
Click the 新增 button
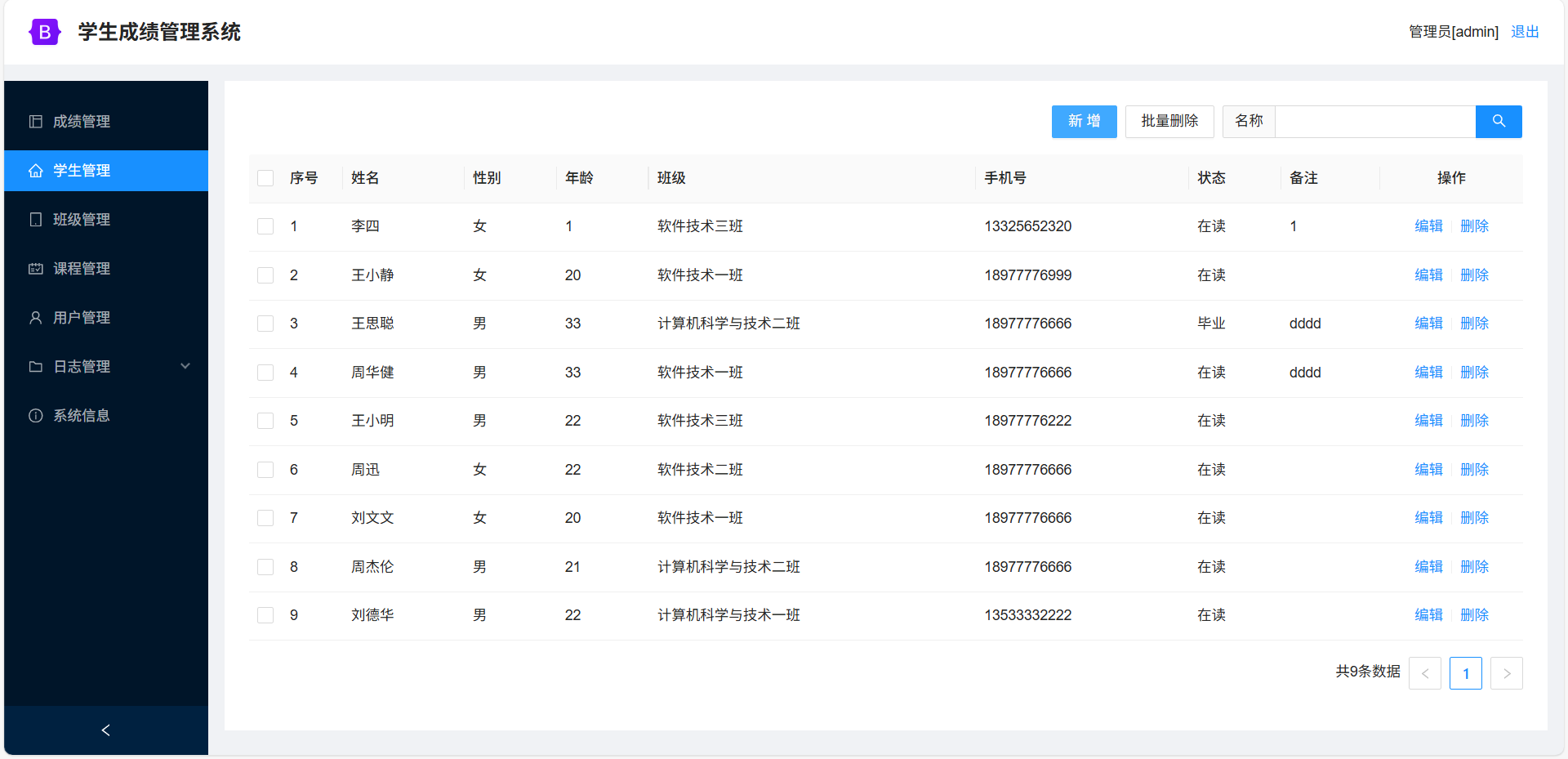coord(1084,121)
